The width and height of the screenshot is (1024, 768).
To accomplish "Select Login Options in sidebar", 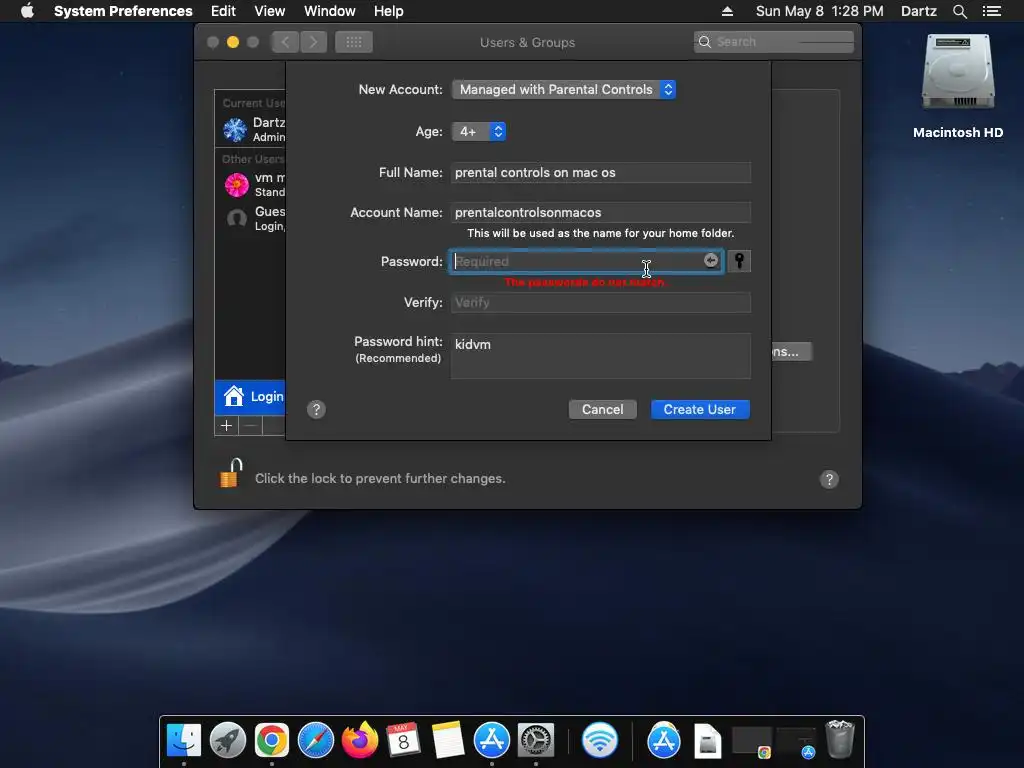I will coord(251,397).
